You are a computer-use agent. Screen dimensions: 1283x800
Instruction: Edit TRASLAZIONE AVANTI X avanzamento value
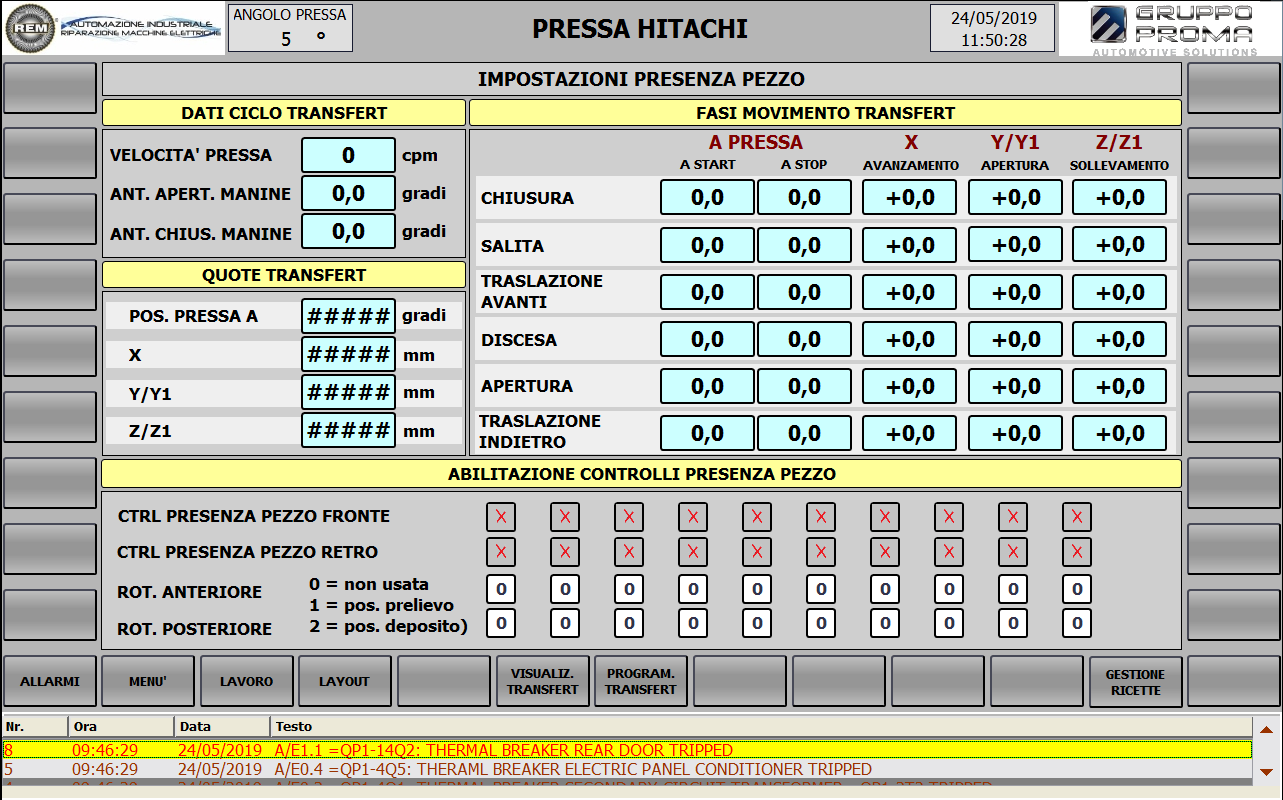(x=910, y=292)
